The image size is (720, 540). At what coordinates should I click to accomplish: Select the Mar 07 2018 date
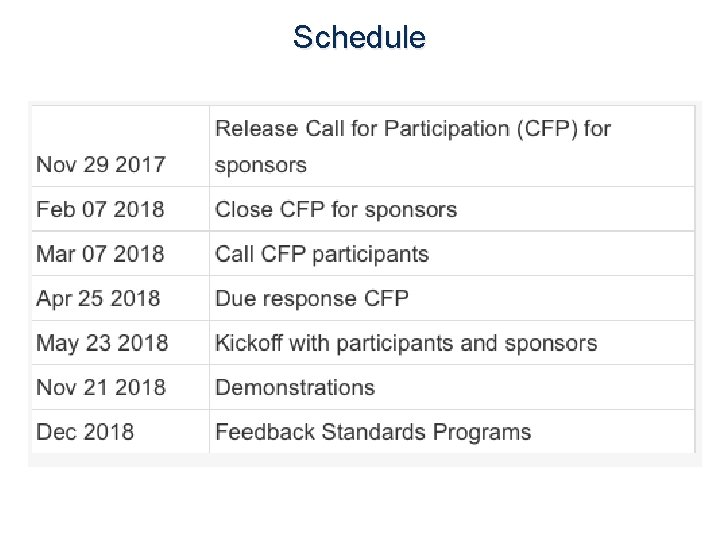100,254
